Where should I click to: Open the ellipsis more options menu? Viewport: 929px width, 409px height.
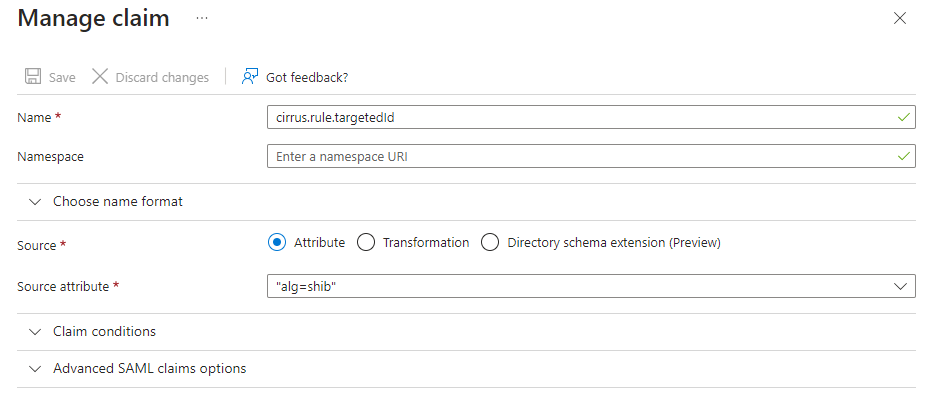pos(202,19)
